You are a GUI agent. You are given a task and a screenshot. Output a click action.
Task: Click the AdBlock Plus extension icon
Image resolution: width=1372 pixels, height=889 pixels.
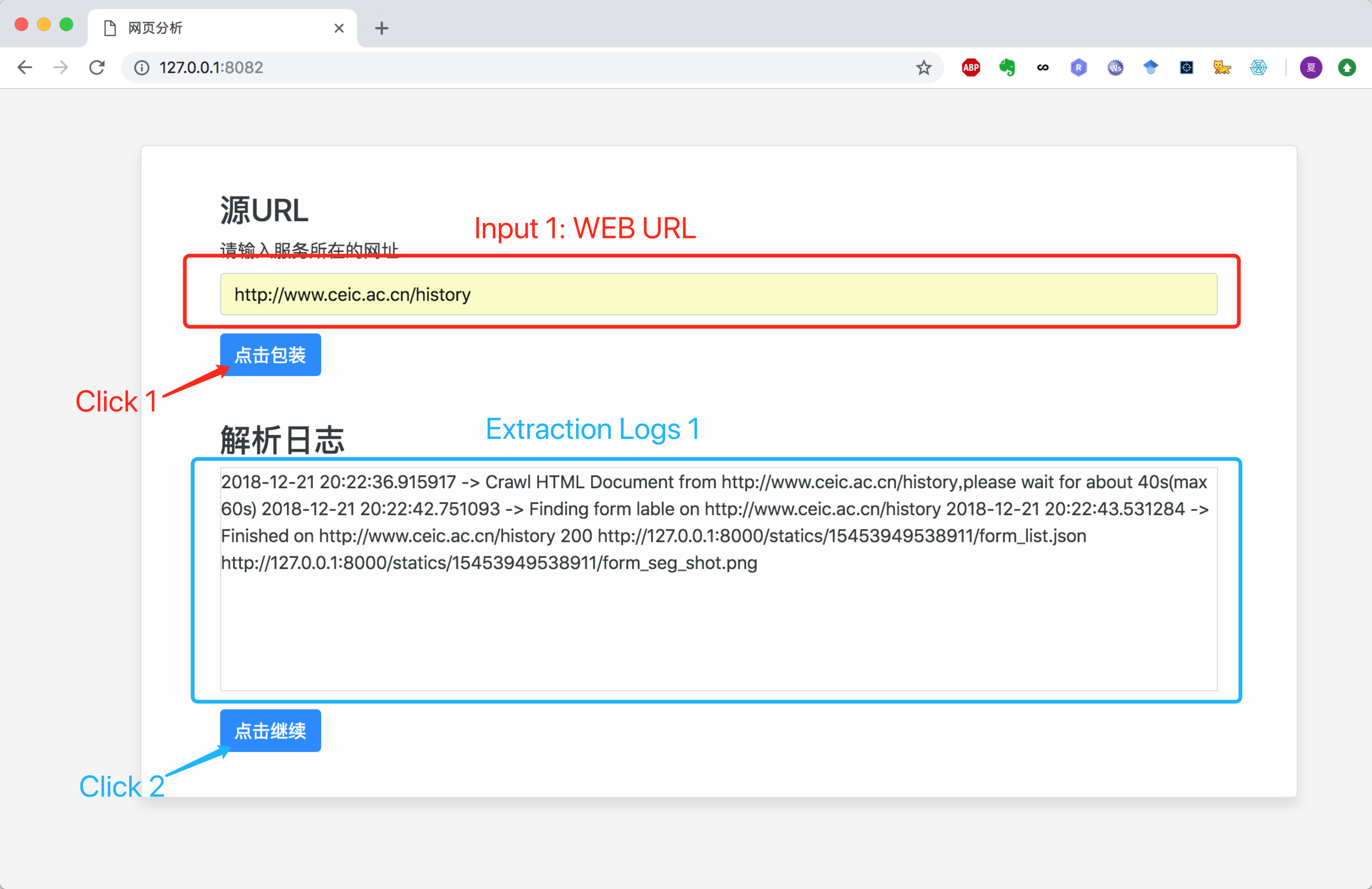971,68
